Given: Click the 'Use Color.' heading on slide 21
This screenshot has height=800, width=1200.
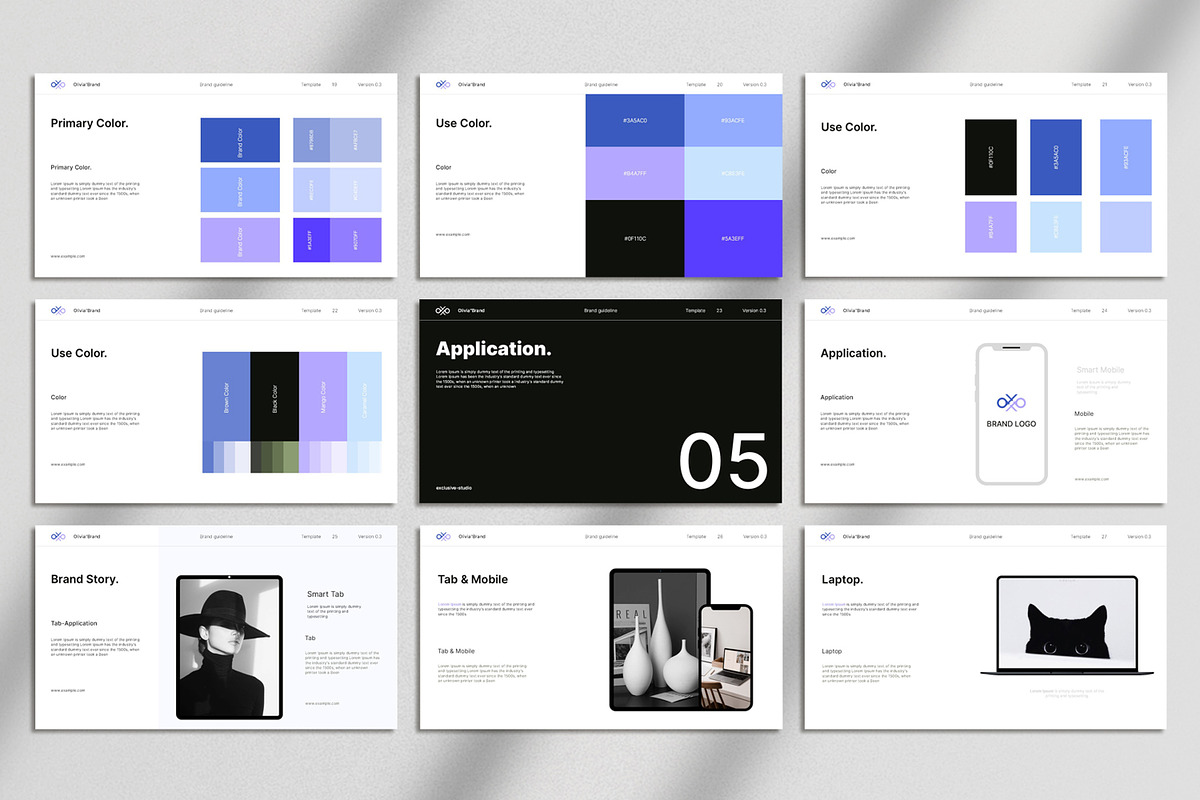Looking at the screenshot, I should [849, 127].
